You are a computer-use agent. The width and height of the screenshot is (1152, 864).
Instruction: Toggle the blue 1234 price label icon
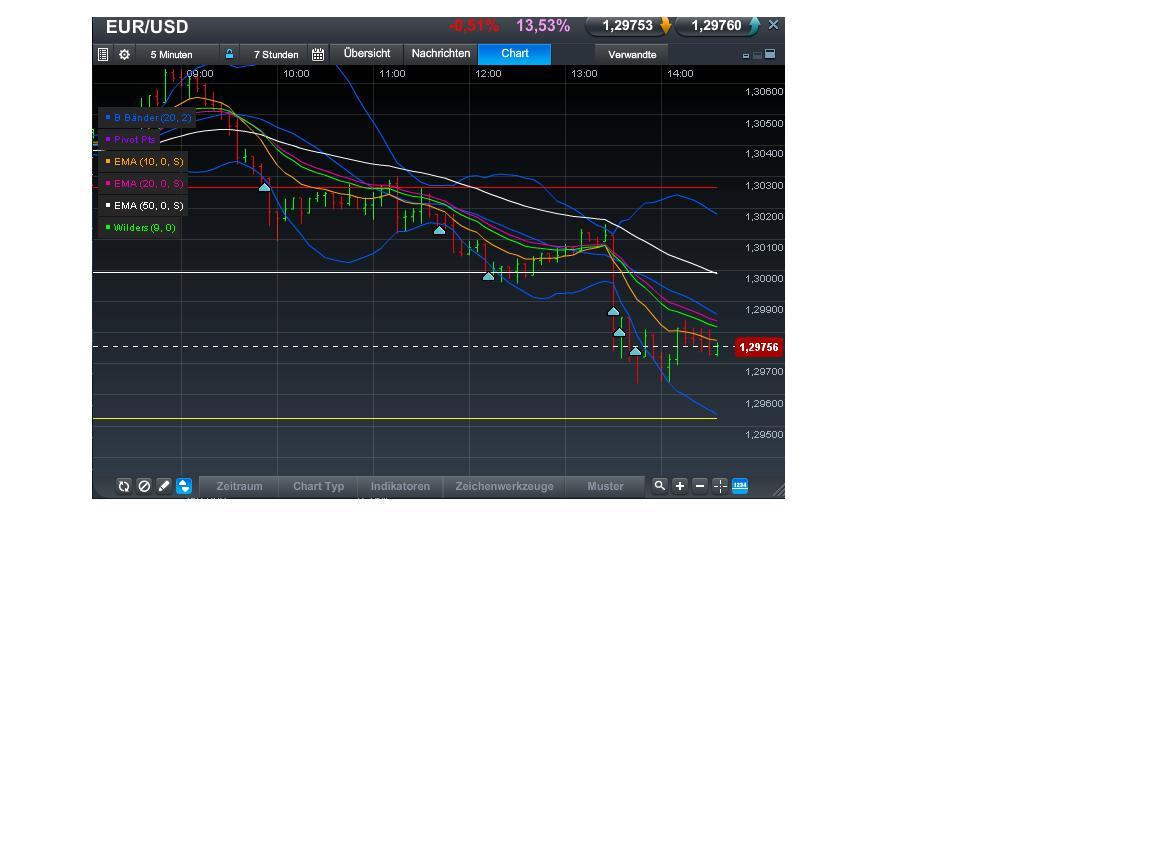pos(740,486)
